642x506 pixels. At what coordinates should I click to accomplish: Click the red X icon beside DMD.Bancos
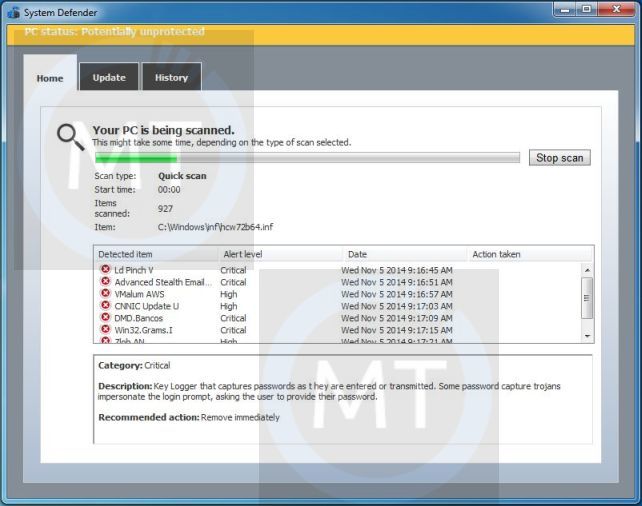(105, 317)
